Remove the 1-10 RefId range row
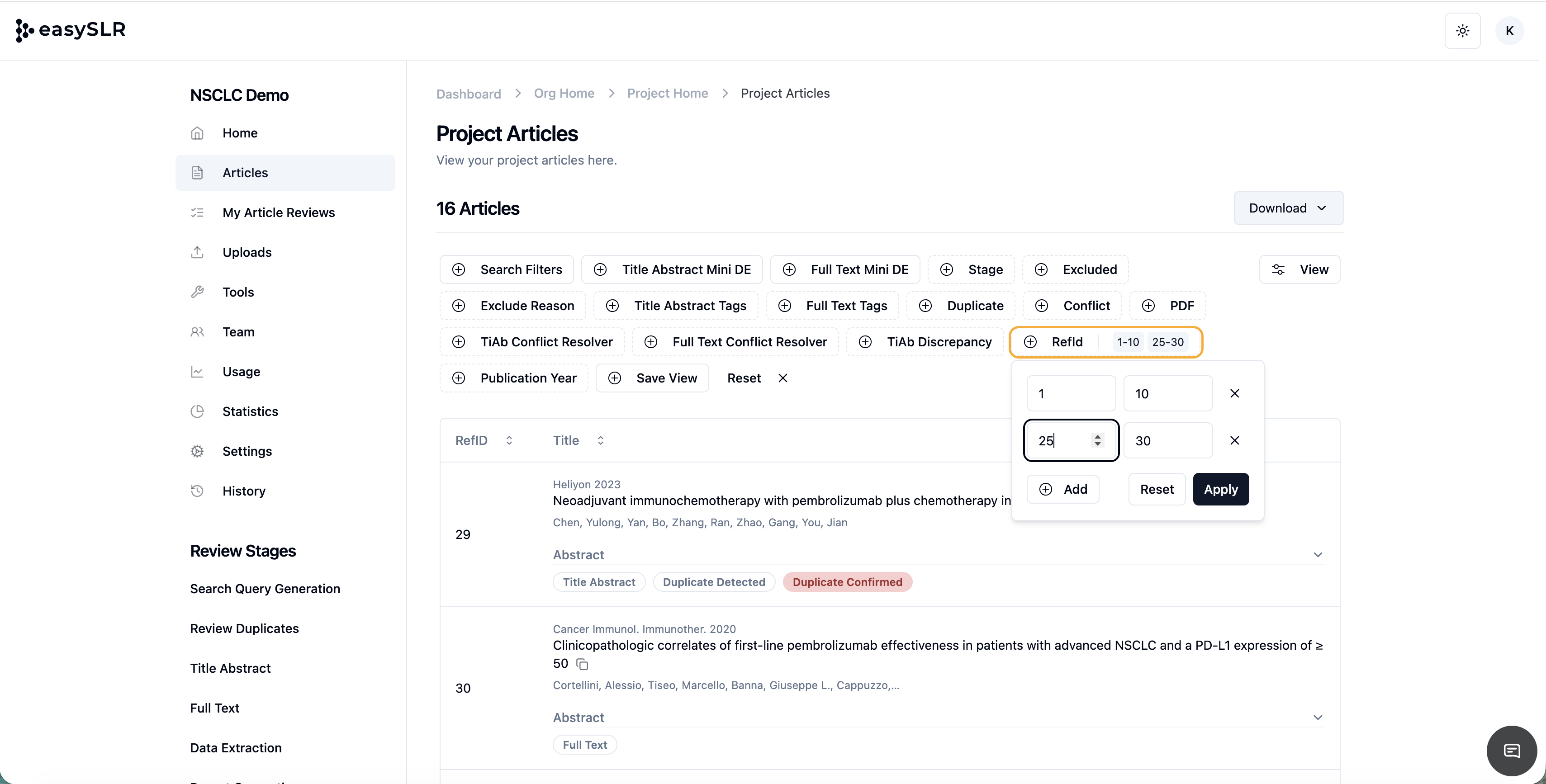 (1234, 393)
